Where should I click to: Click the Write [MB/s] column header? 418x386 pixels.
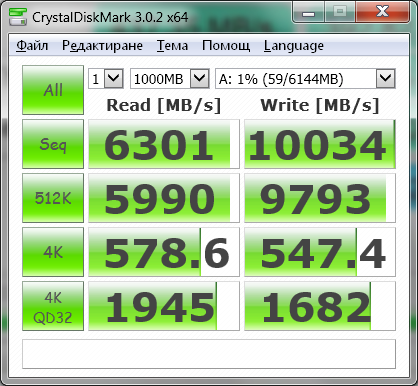point(320,105)
